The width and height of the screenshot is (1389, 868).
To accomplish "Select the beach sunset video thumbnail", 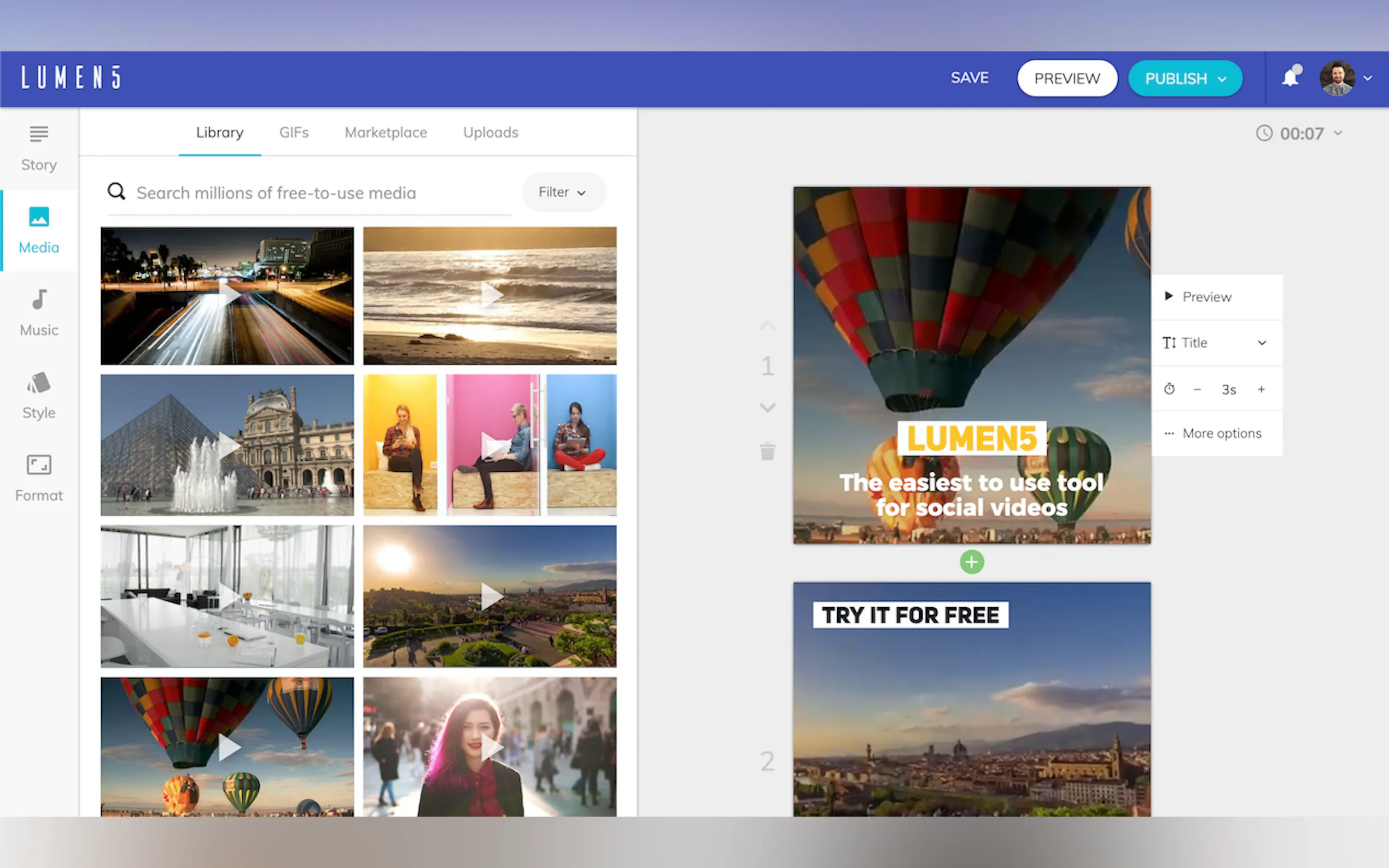I will [490, 295].
